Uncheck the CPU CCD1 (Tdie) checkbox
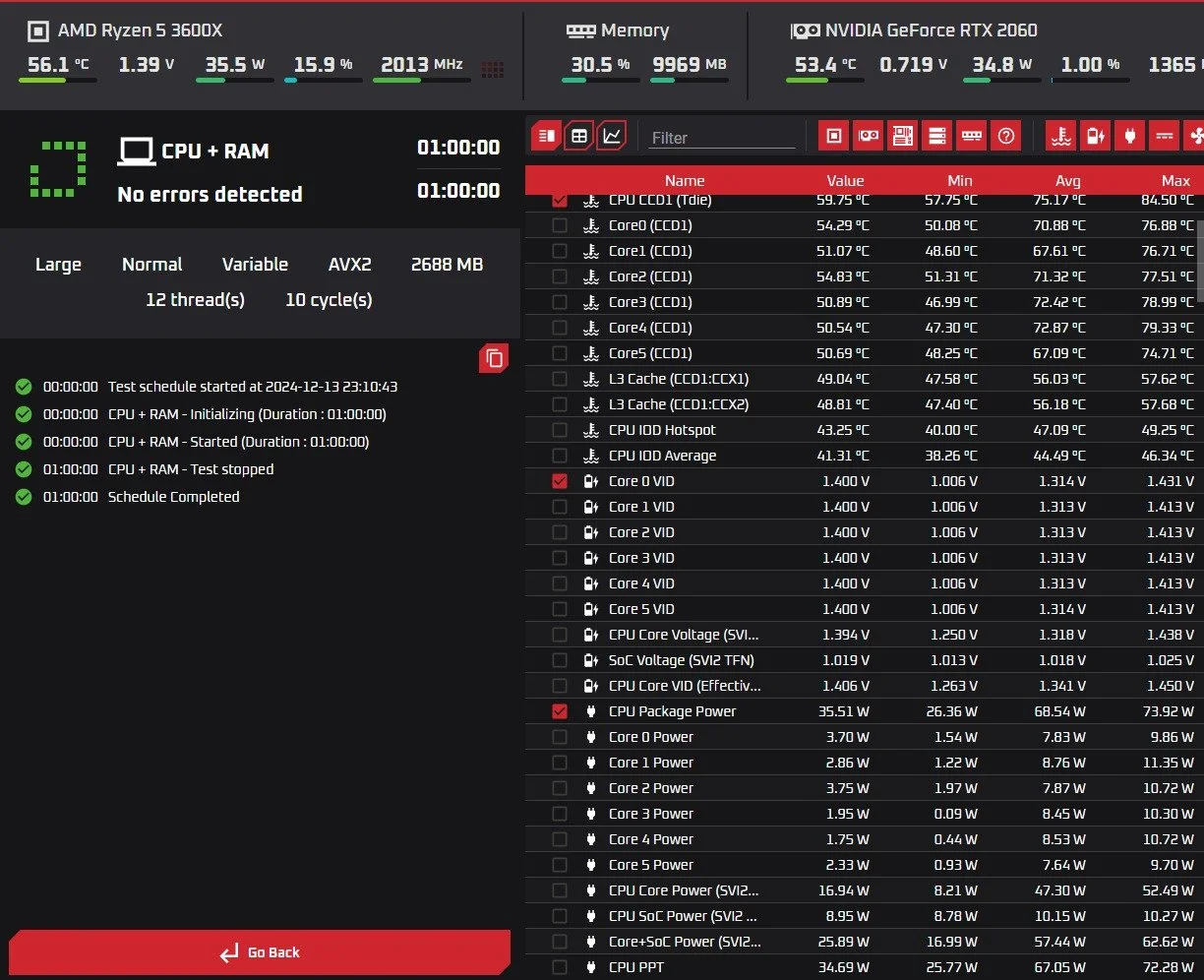Image resolution: width=1204 pixels, height=980 pixels. 560,200
